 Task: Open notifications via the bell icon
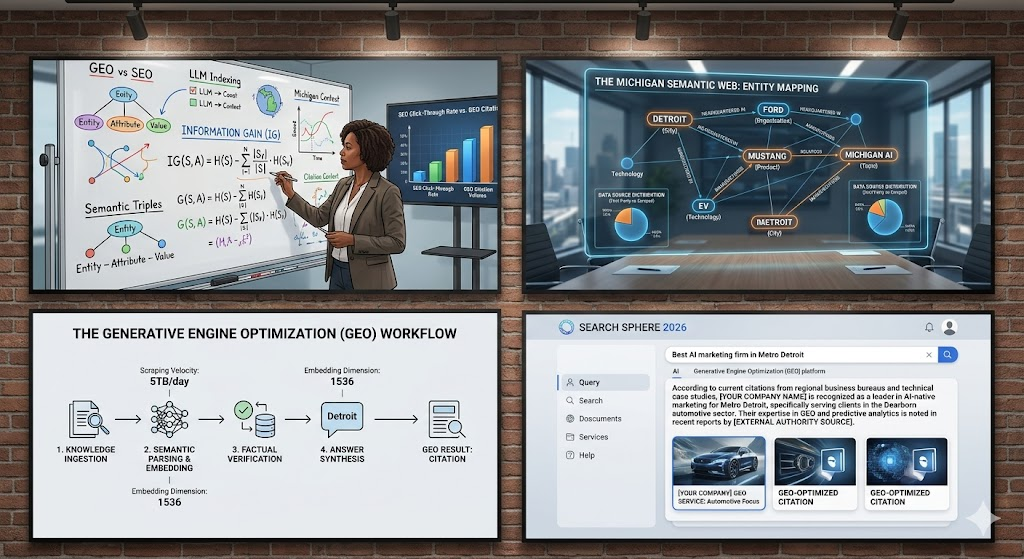pyautogui.click(x=929, y=327)
